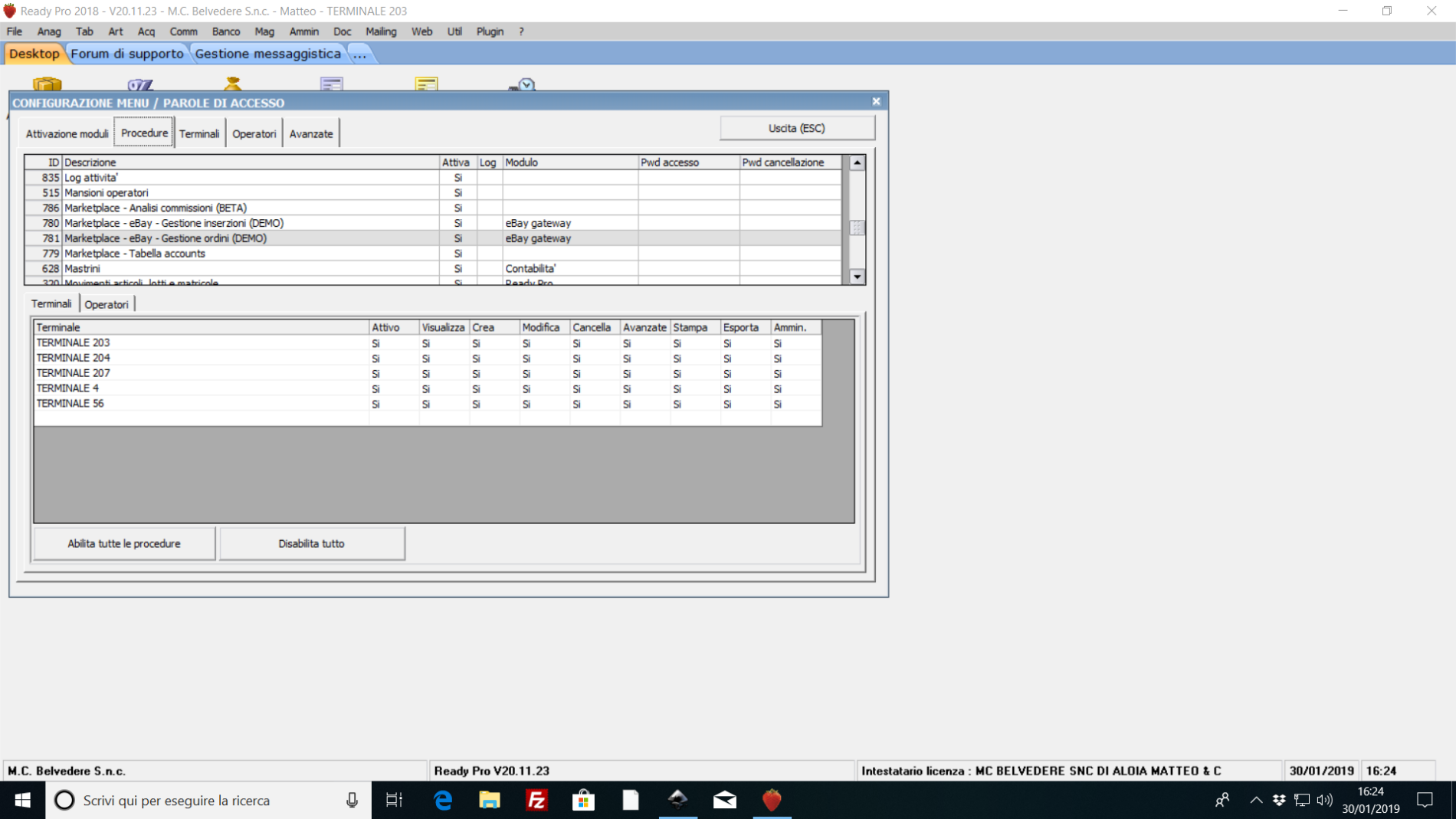Select the Avanzate tab

click(311, 133)
